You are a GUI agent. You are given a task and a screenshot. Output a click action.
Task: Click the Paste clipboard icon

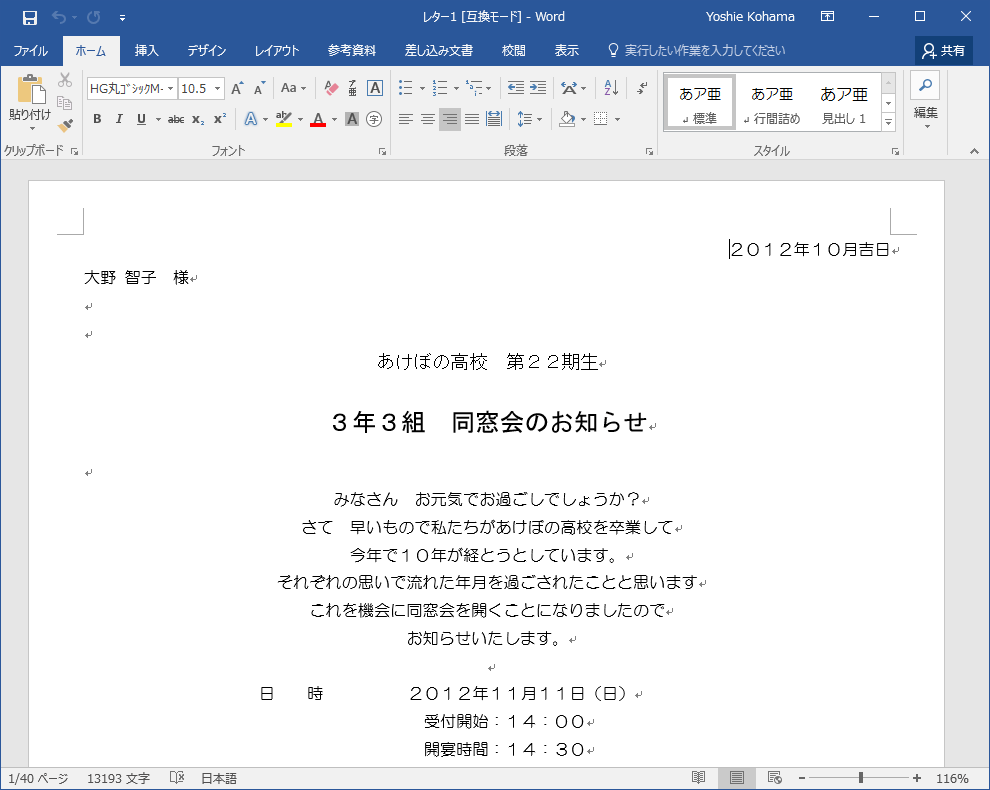pos(30,88)
